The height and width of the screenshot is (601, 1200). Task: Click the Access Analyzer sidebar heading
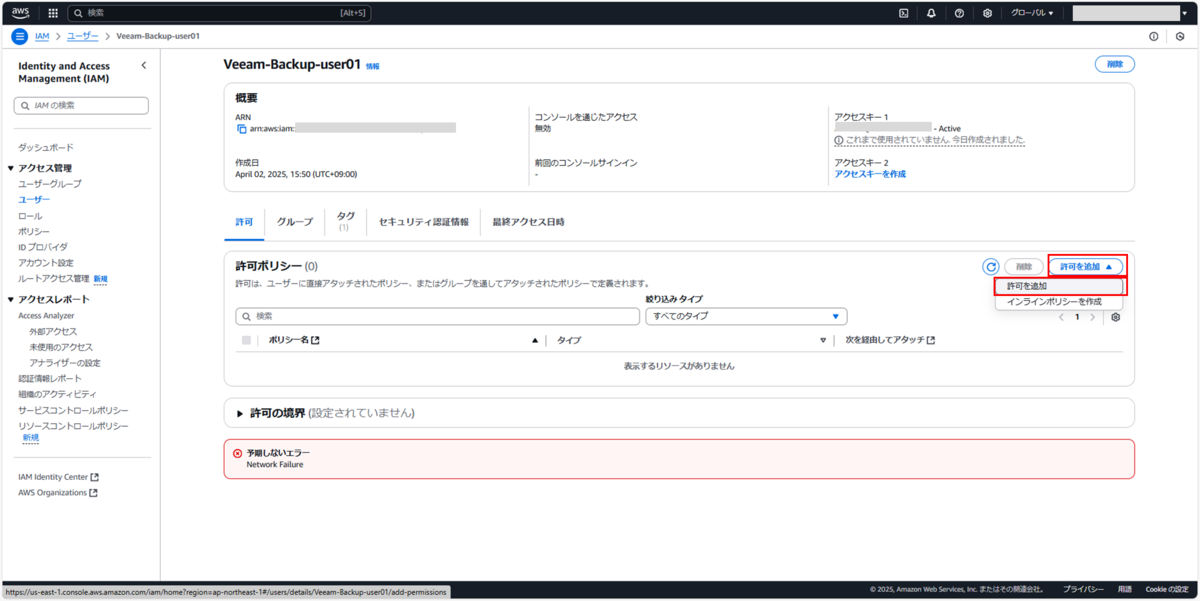46,315
